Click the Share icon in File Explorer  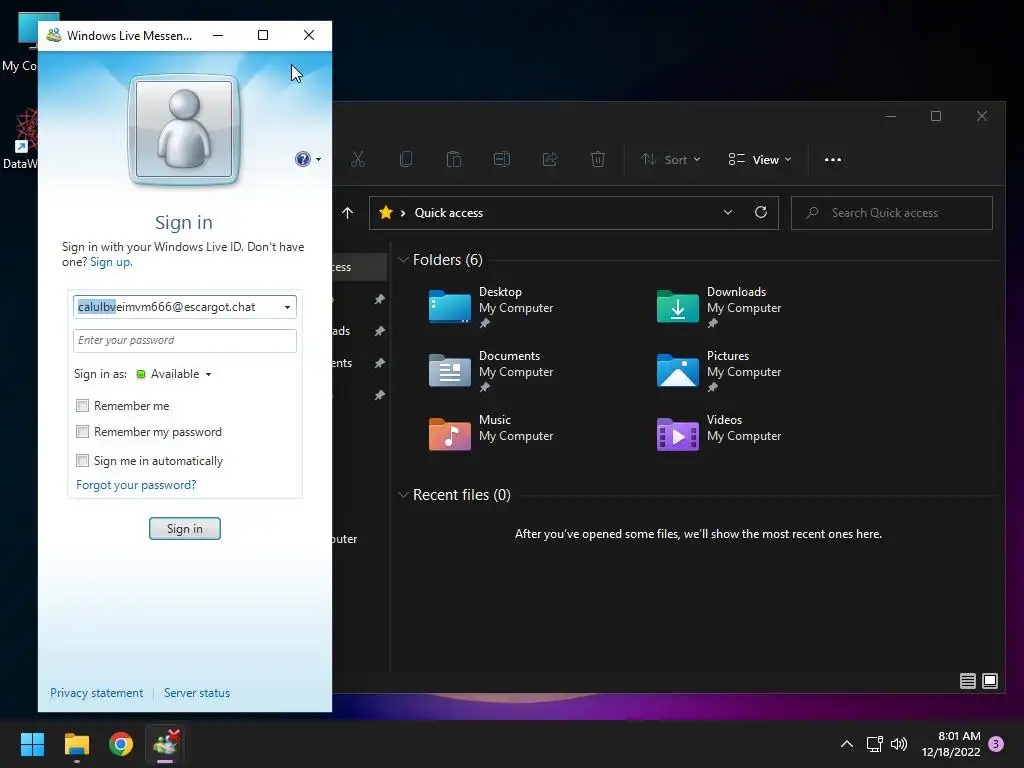[x=550, y=159]
